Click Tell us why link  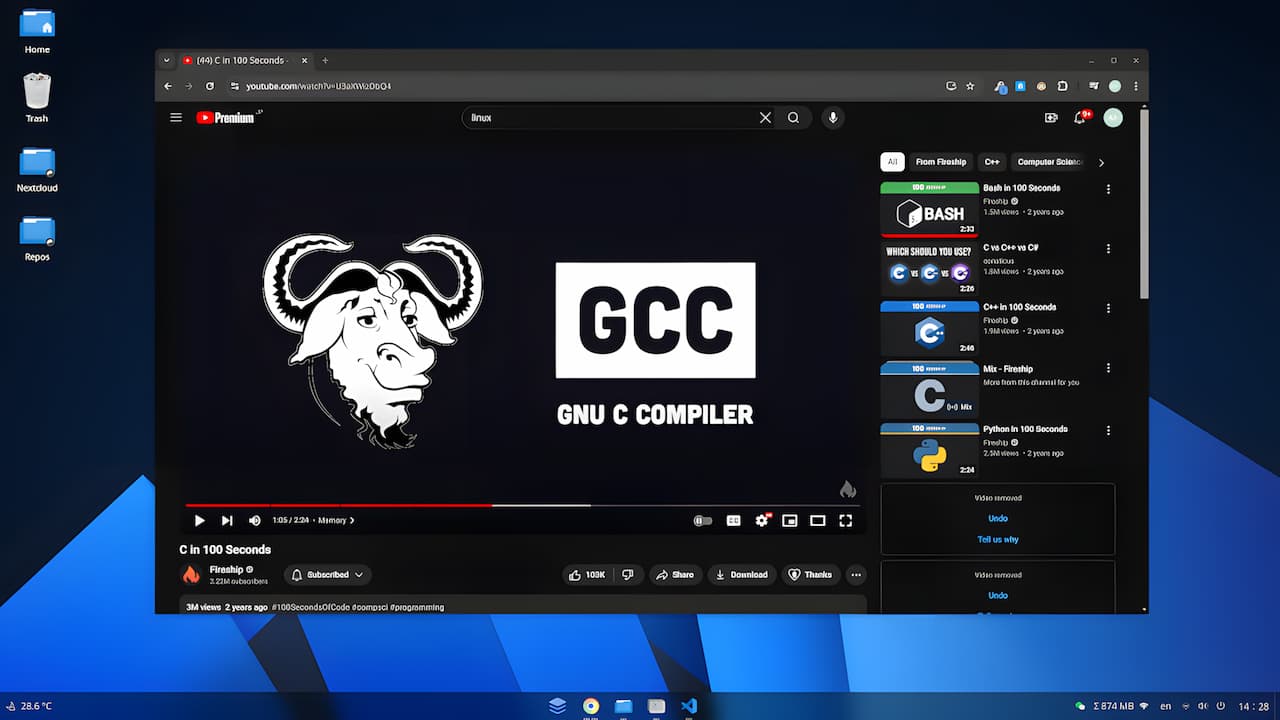[x=997, y=539]
